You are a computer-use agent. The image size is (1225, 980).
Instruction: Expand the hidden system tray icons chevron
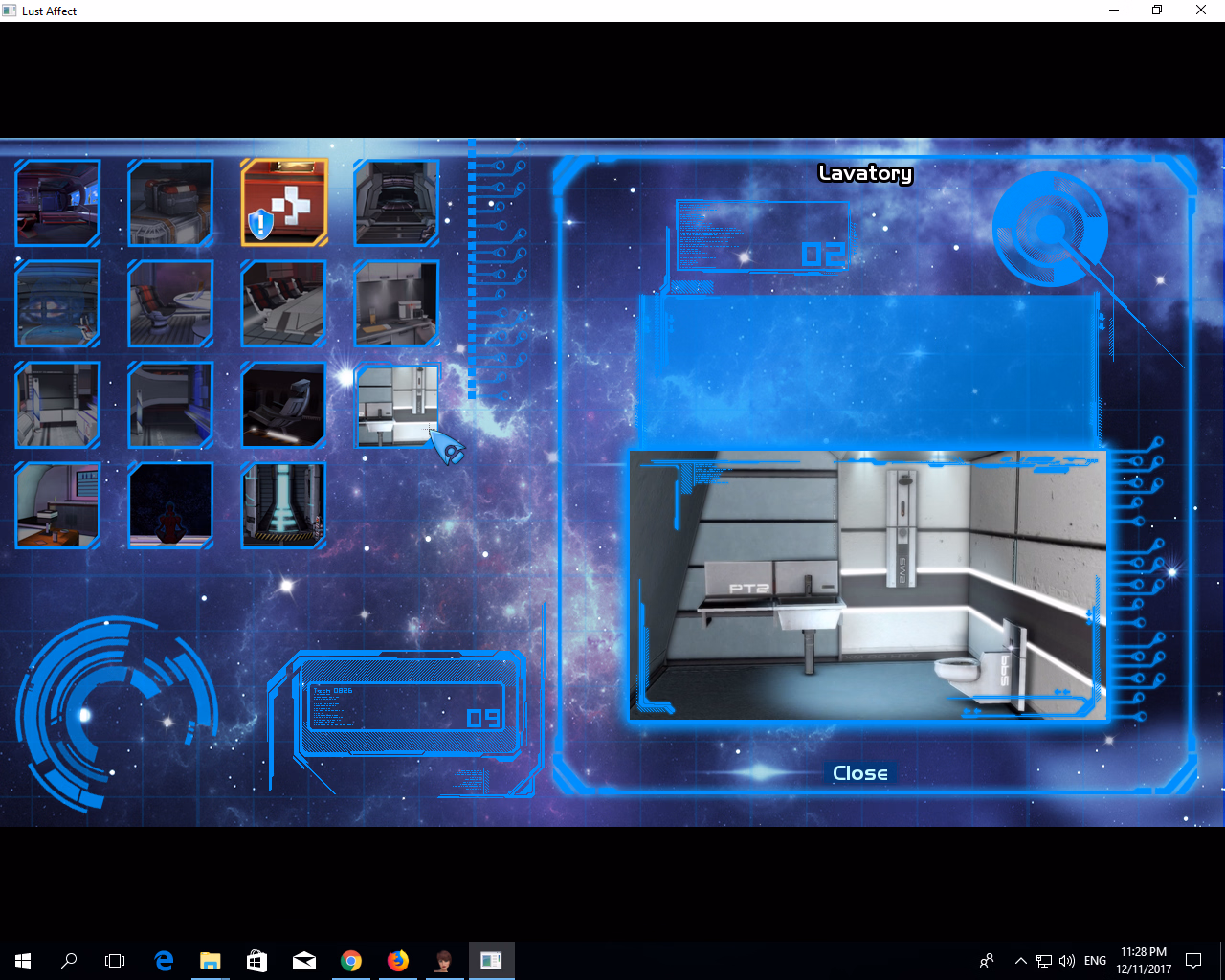coord(1020,961)
